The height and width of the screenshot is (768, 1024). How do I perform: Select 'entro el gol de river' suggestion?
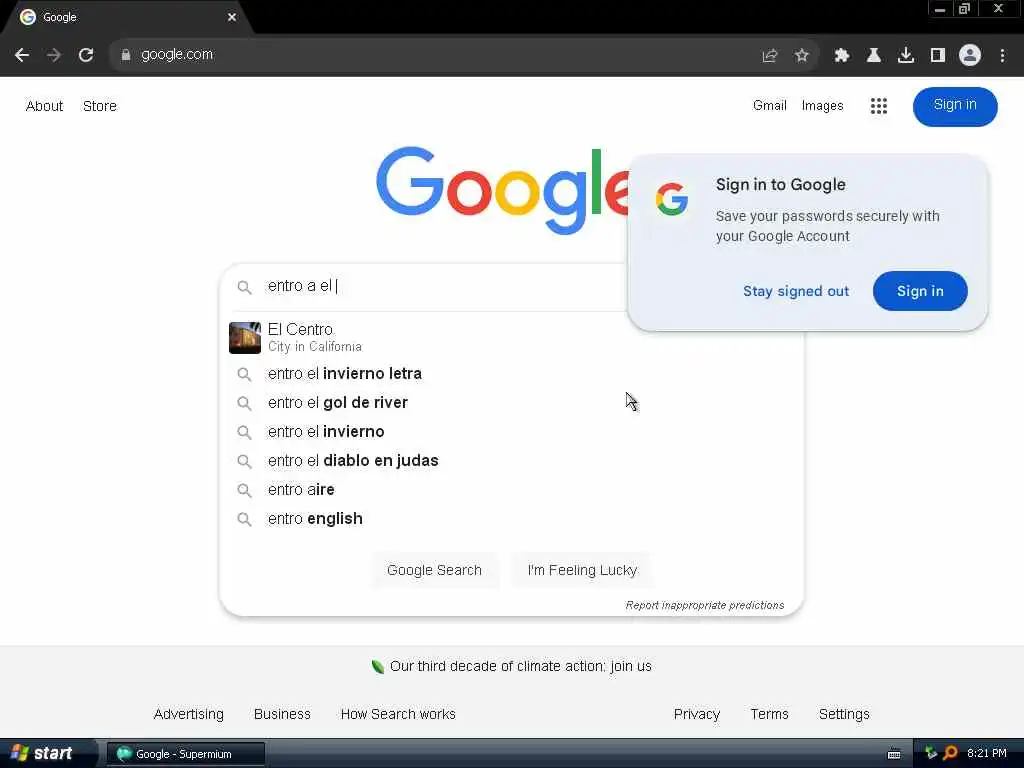511,402
